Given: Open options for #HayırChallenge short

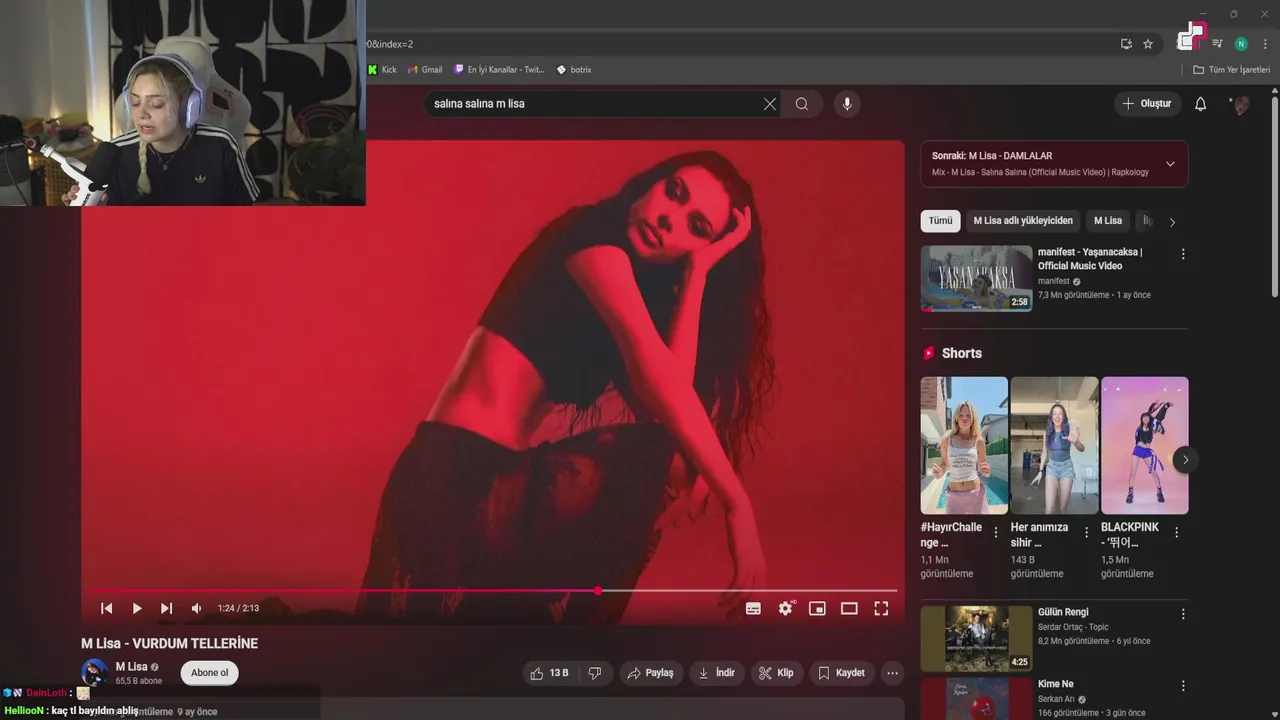Looking at the screenshot, I should (x=996, y=533).
